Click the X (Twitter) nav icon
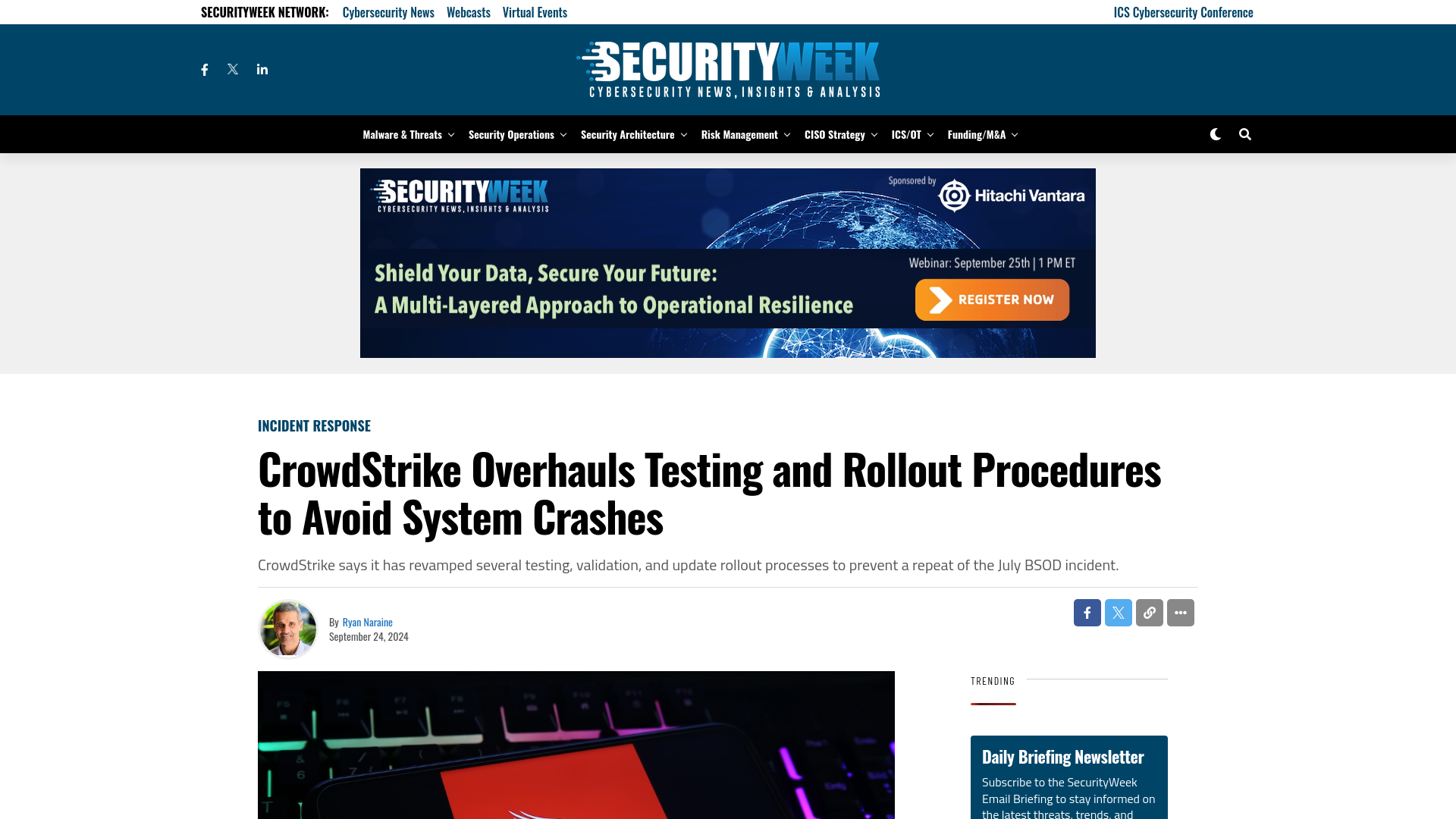Screen dimensions: 1456x819 [x=233, y=69]
